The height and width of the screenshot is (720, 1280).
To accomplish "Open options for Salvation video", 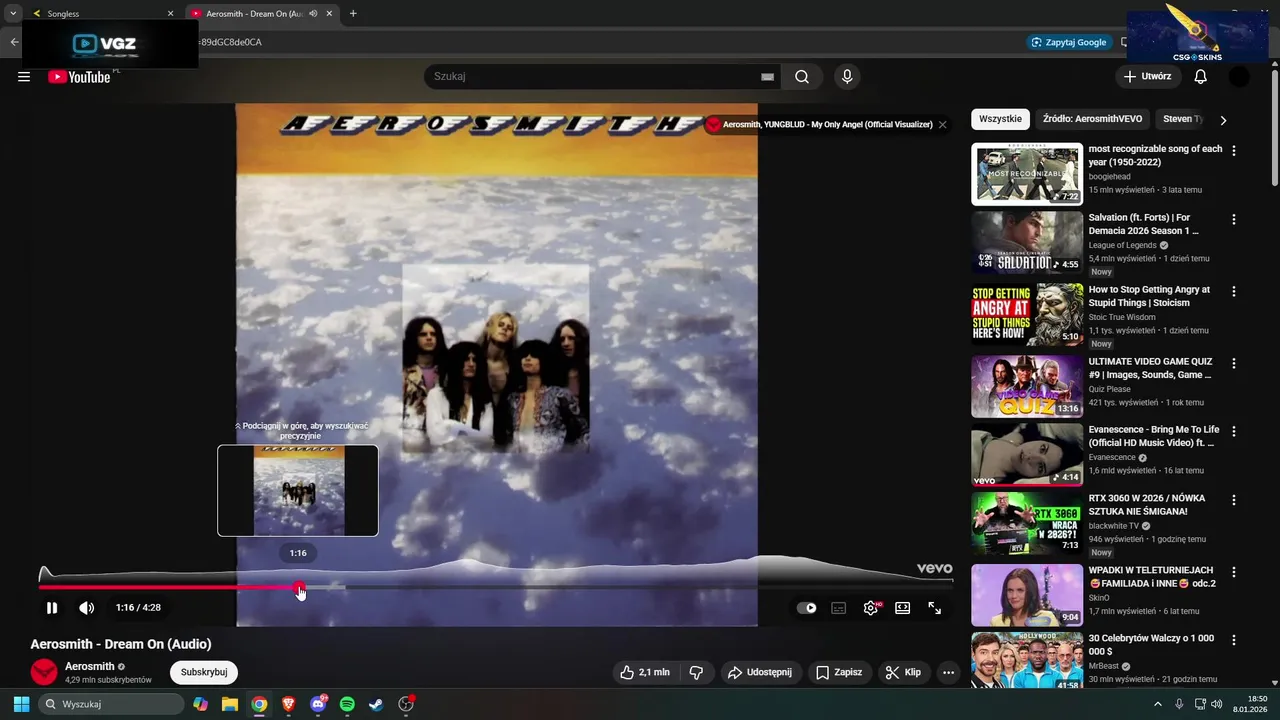I will [1234, 219].
